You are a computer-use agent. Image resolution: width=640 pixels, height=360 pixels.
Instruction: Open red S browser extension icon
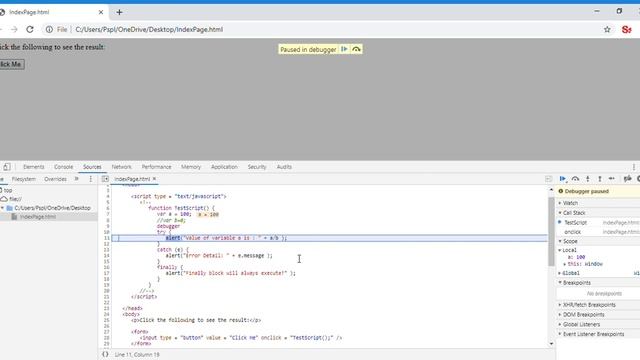[627, 29]
